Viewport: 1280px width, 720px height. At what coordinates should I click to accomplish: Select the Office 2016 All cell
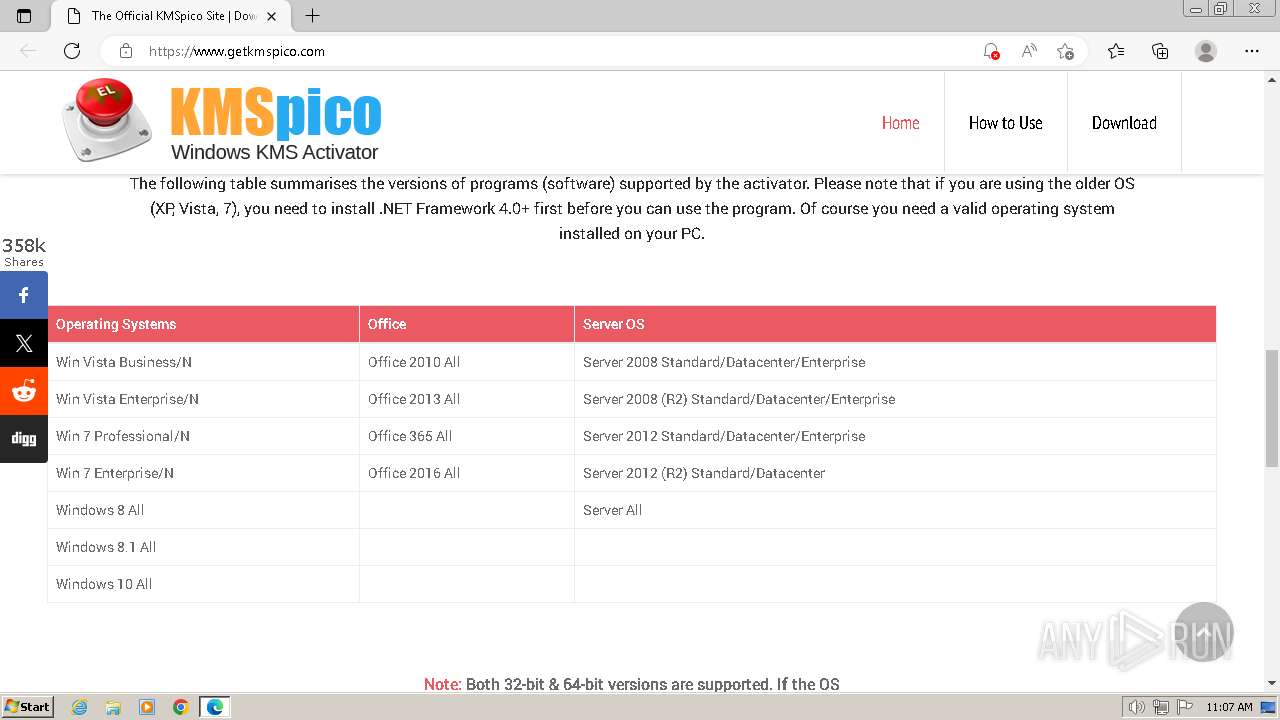(467, 473)
